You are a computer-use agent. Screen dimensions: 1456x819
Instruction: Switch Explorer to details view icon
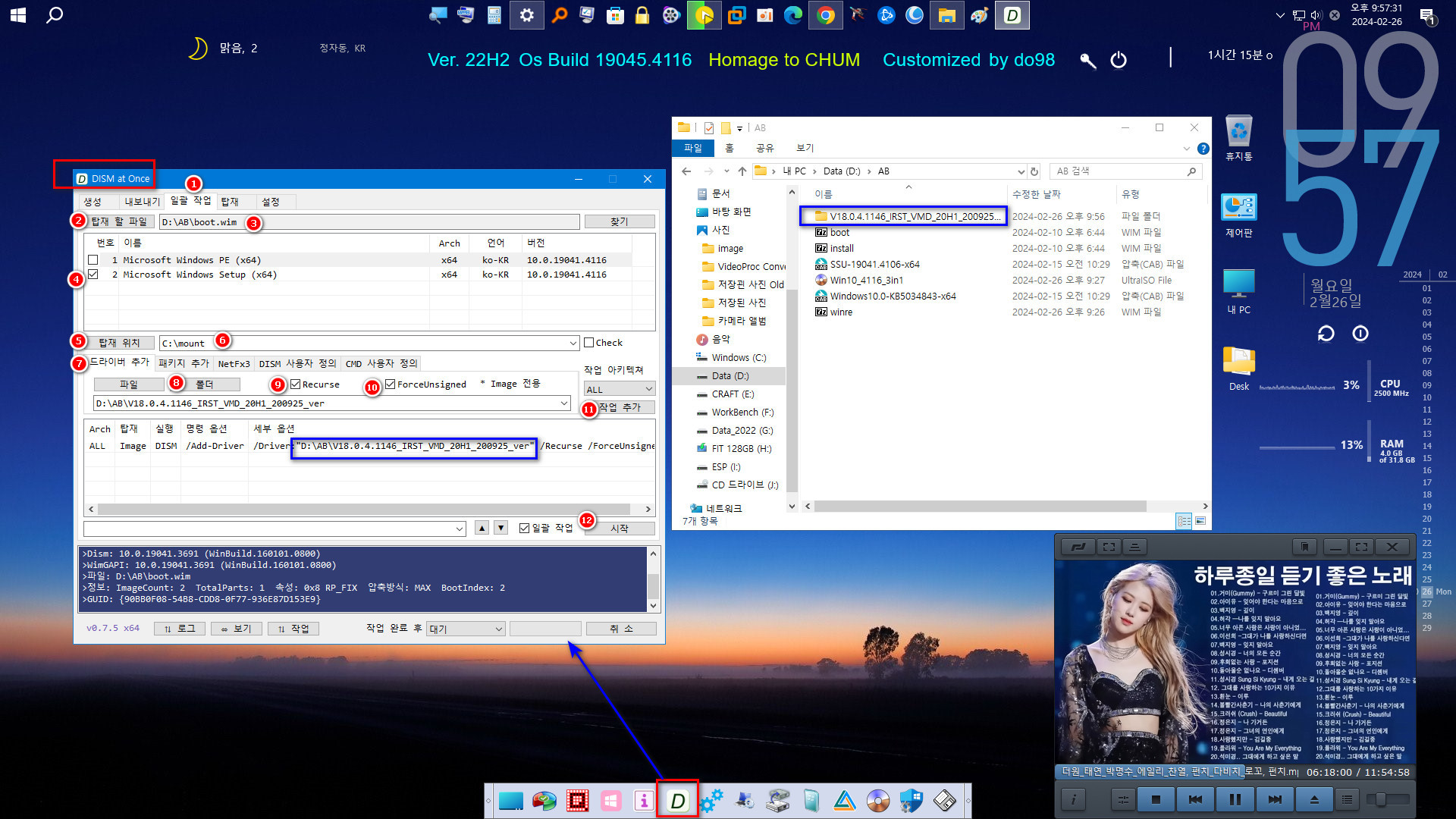(1184, 521)
